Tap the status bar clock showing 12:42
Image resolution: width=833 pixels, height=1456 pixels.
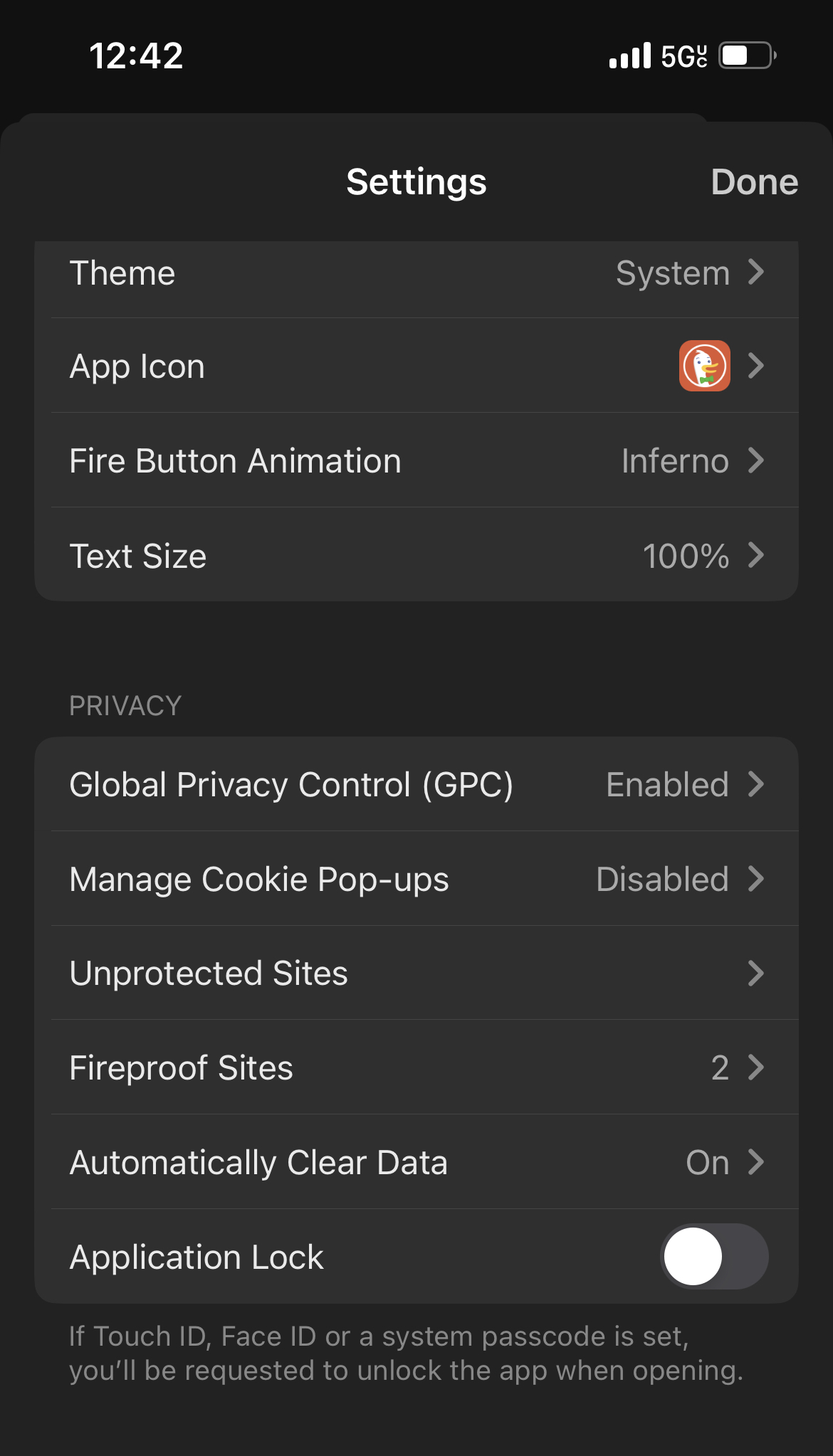136,56
